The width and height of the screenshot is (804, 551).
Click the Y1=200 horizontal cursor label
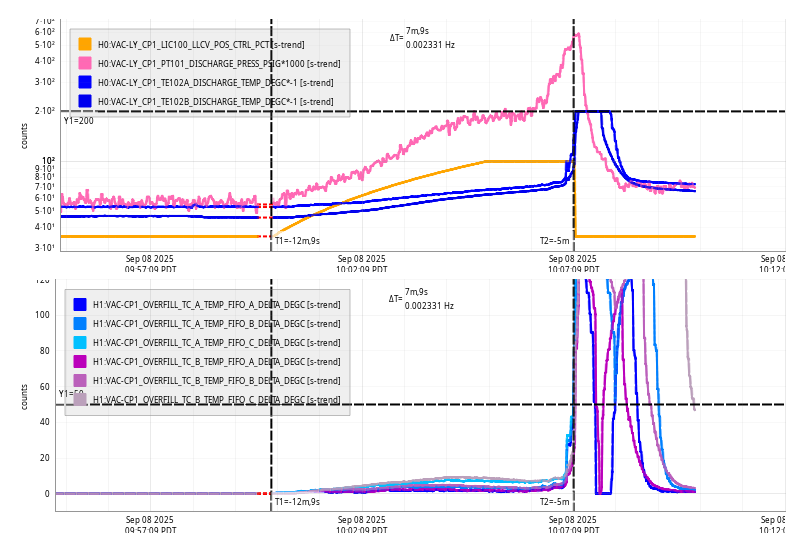pos(78,120)
